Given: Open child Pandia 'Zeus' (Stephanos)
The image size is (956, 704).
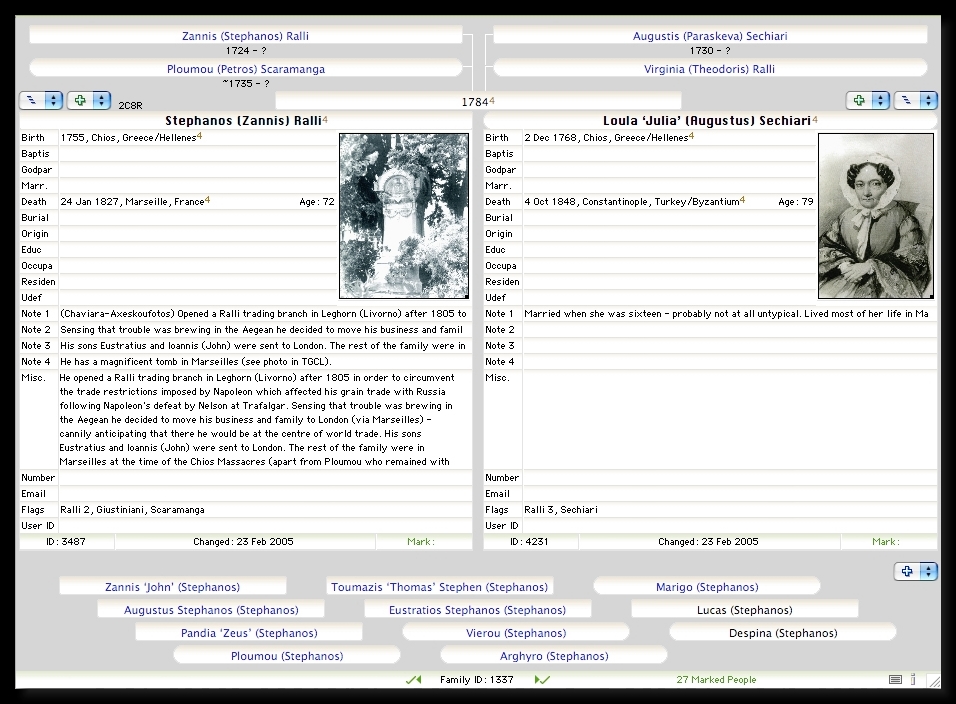Looking at the screenshot, I should [x=249, y=633].
